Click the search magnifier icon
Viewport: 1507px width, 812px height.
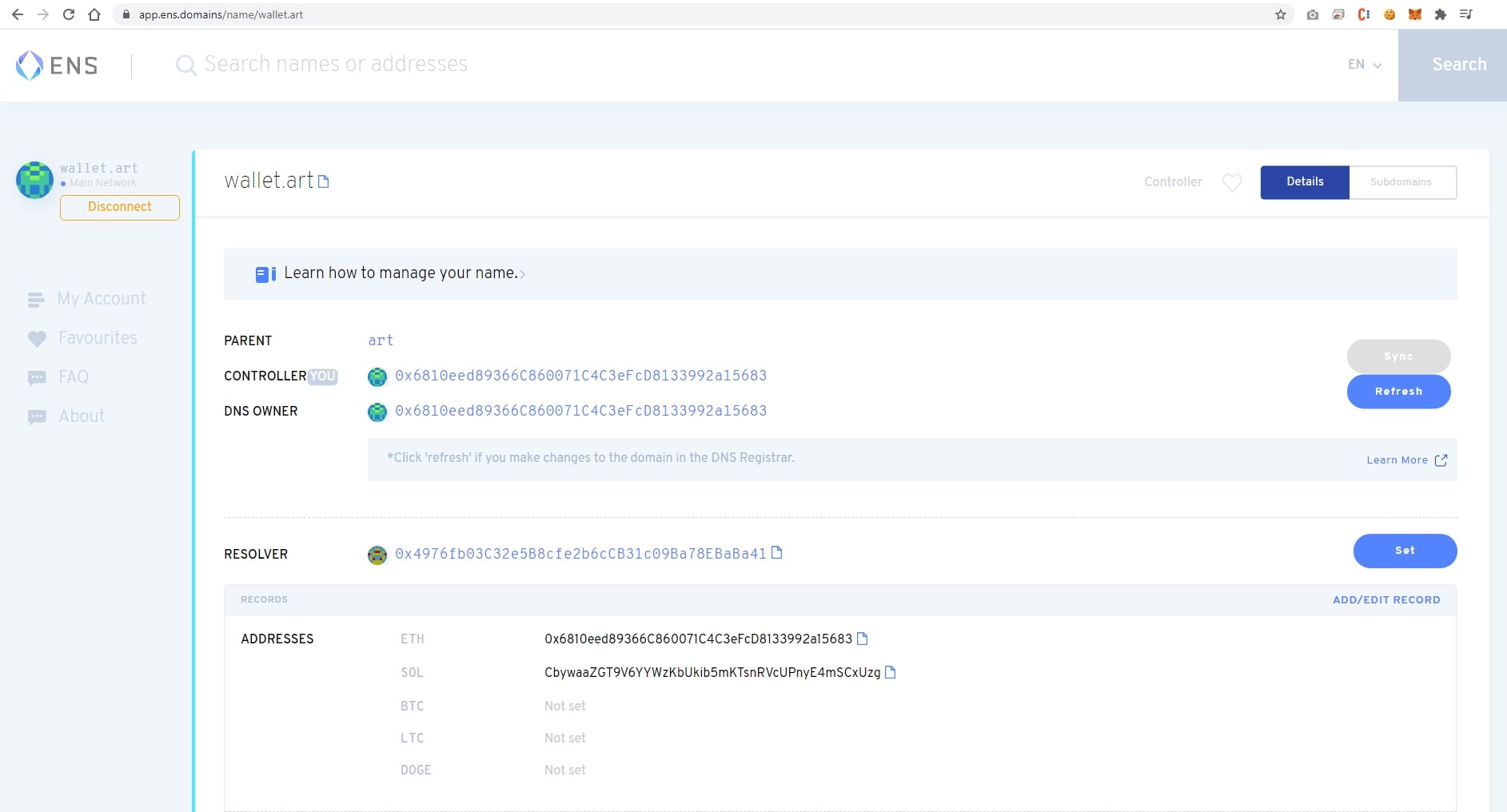(185, 65)
